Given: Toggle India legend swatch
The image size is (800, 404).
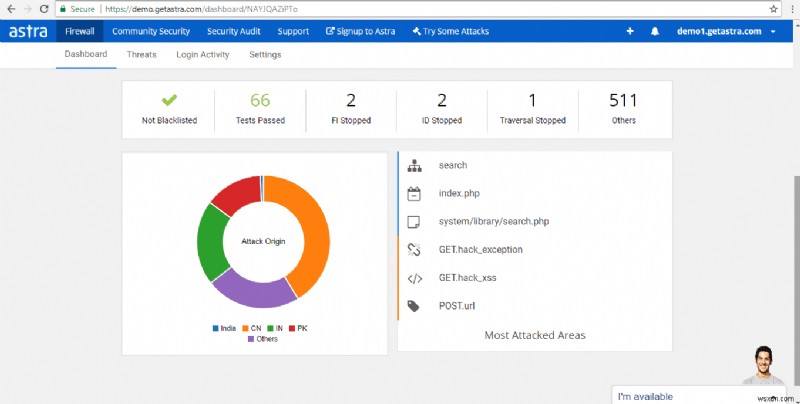Looking at the screenshot, I should [x=215, y=329].
